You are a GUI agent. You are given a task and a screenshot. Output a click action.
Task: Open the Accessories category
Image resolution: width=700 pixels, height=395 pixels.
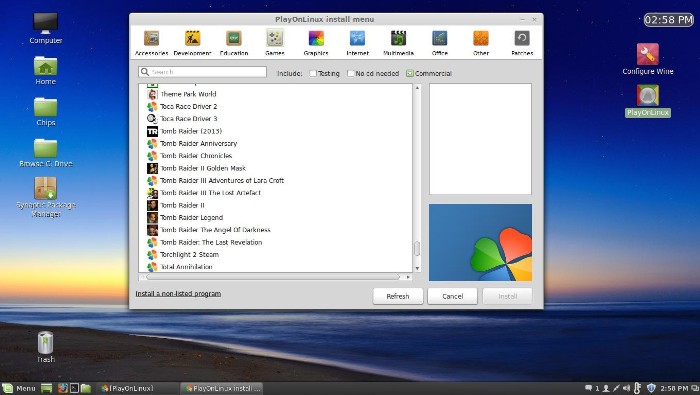[x=151, y=43]
